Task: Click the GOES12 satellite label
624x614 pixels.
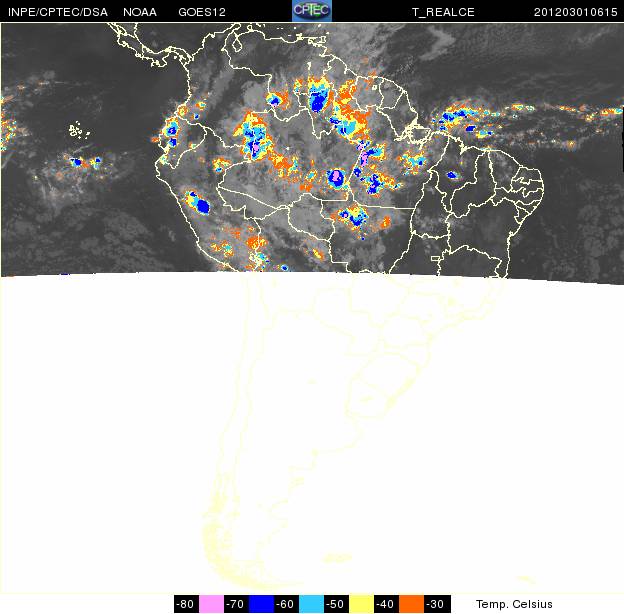Action: coord(202,12)
